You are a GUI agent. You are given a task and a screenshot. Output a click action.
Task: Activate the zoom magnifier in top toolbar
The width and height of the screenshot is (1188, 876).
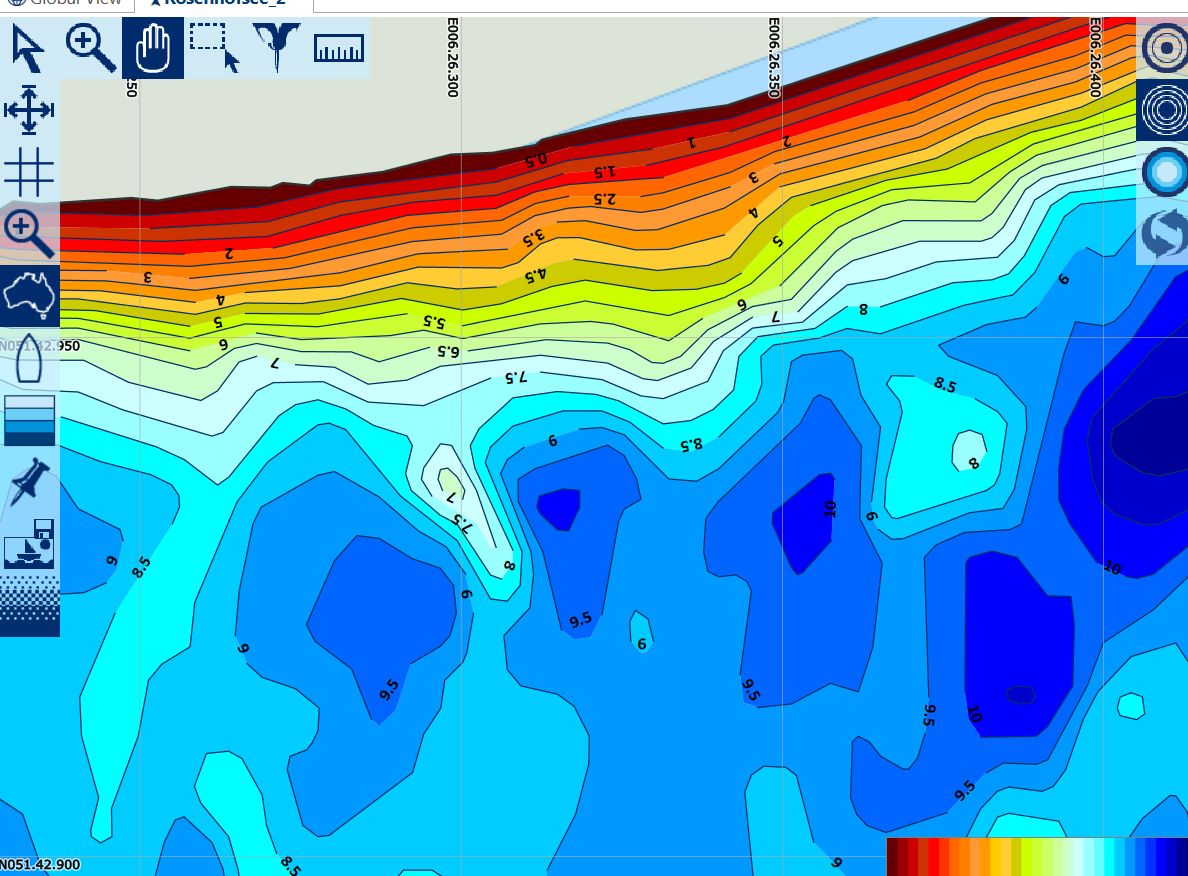point(91,49)
